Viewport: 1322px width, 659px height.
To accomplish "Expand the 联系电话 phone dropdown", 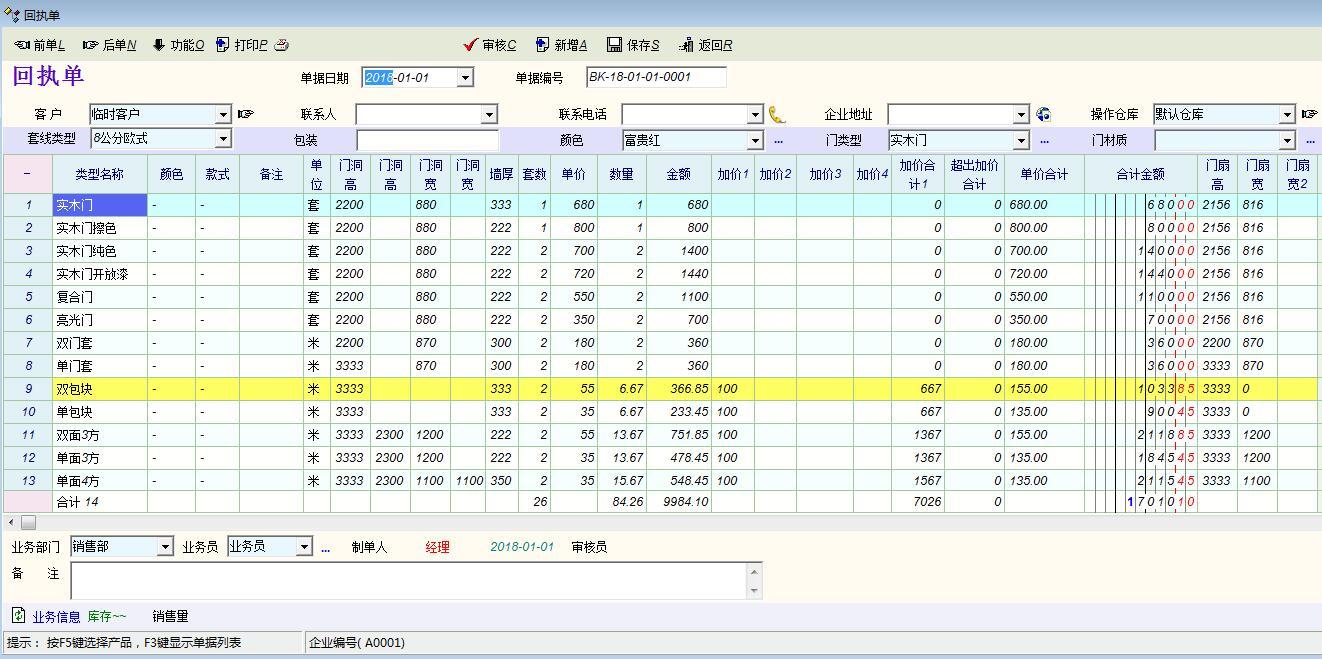I will pos(755,115).
